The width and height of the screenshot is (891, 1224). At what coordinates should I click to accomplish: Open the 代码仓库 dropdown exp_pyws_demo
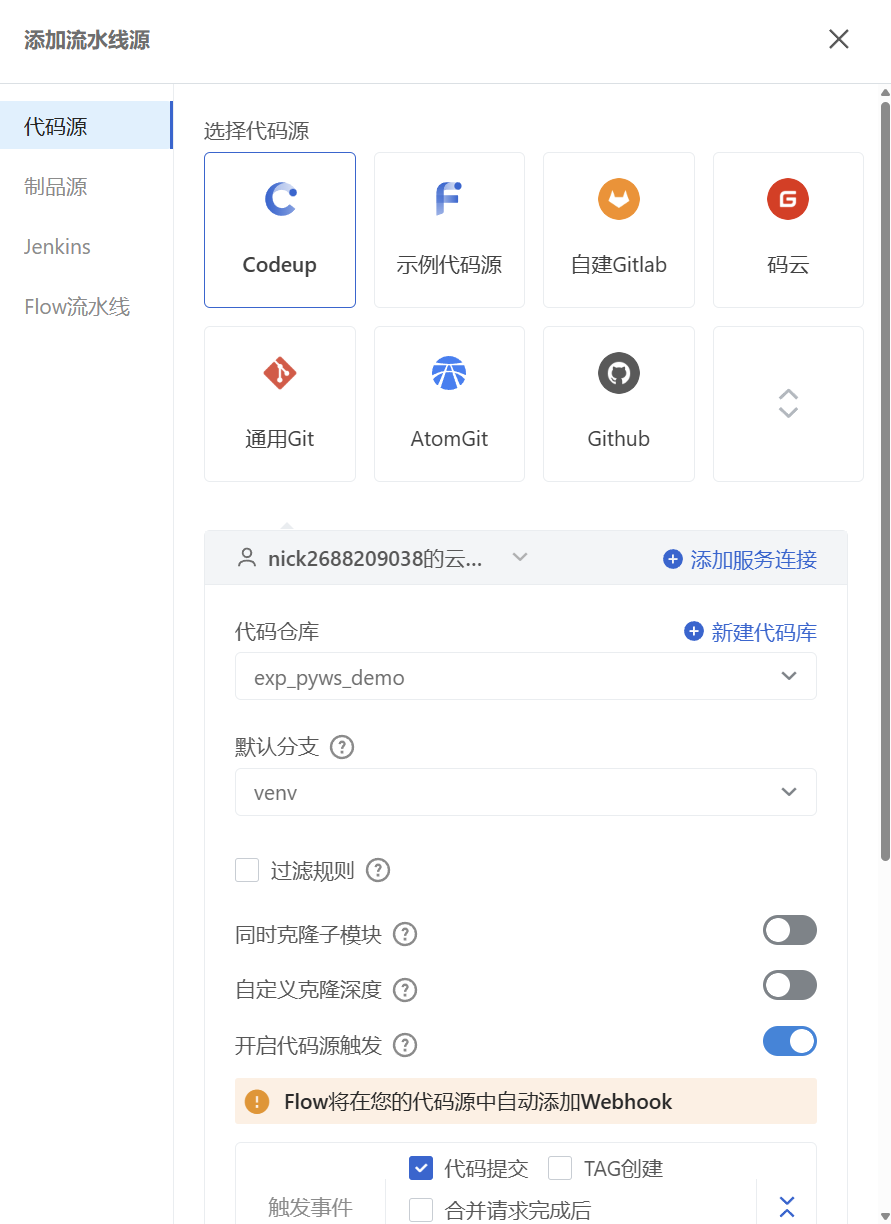pyautogui.click(x=526, y=677)
